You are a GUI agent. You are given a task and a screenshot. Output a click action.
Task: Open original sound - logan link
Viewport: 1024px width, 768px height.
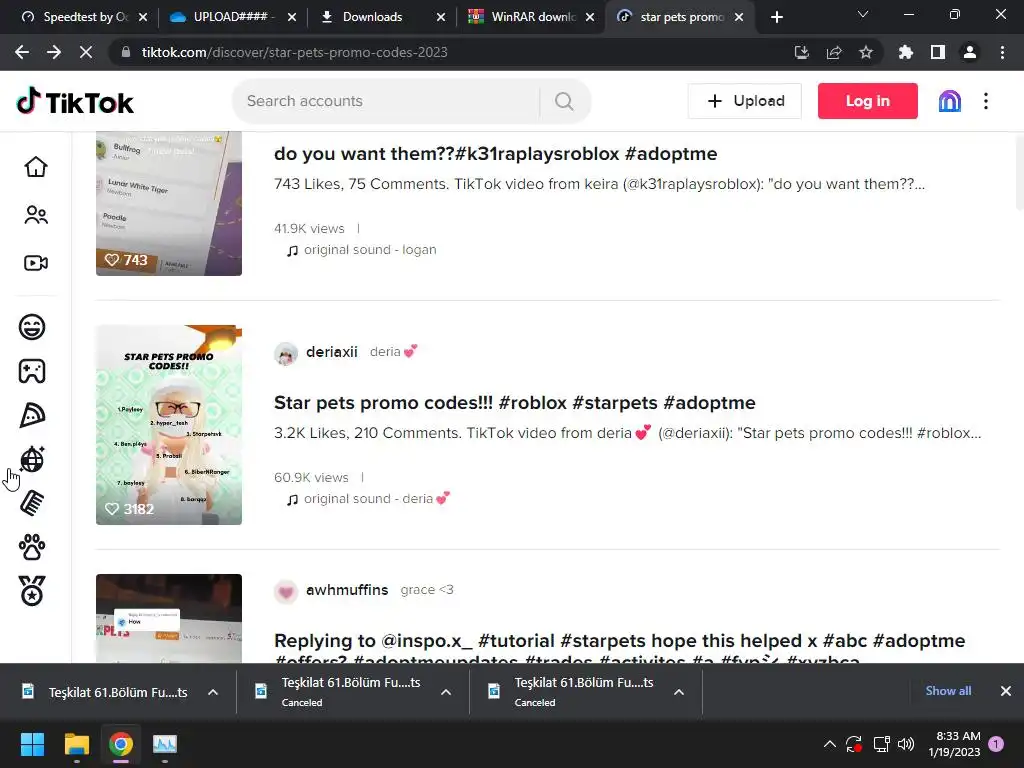[370, 250]
